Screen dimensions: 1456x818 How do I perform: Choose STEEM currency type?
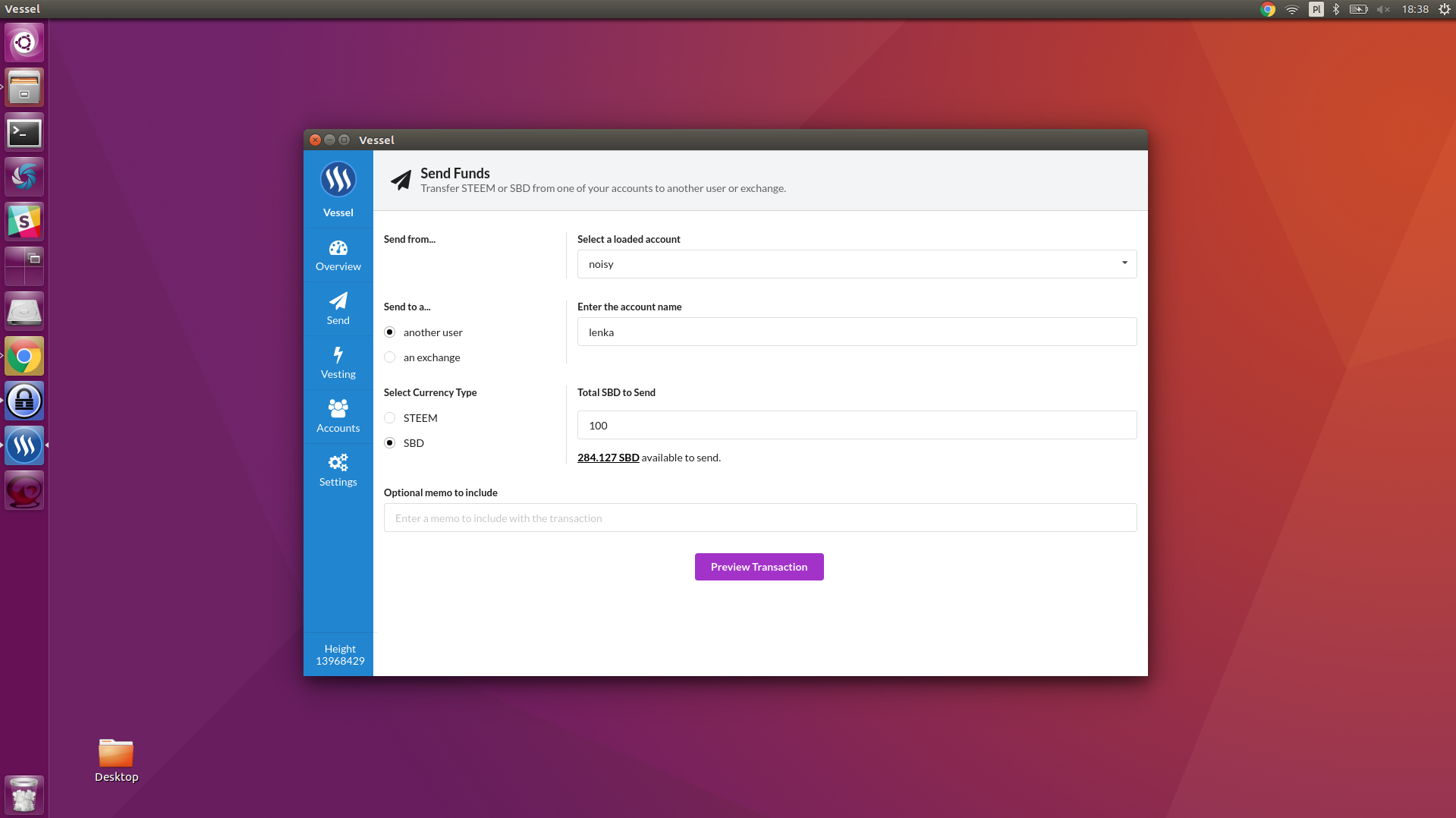point(390,418)
